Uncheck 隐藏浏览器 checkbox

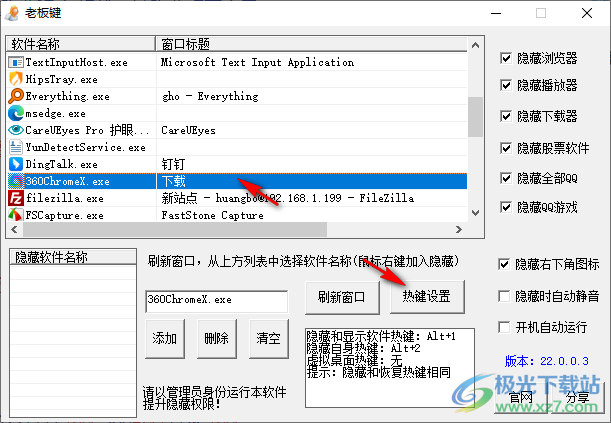(x=505, y=58)
